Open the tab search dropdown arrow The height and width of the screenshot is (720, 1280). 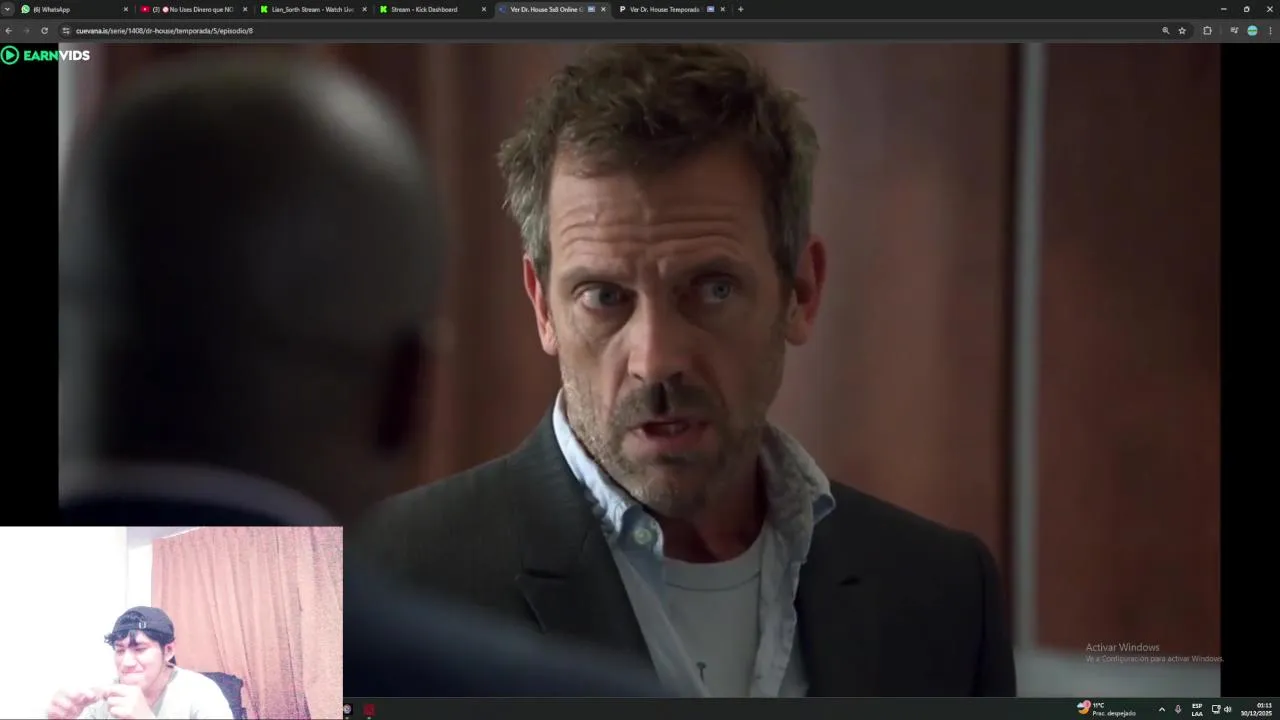(x=8, y=9)
